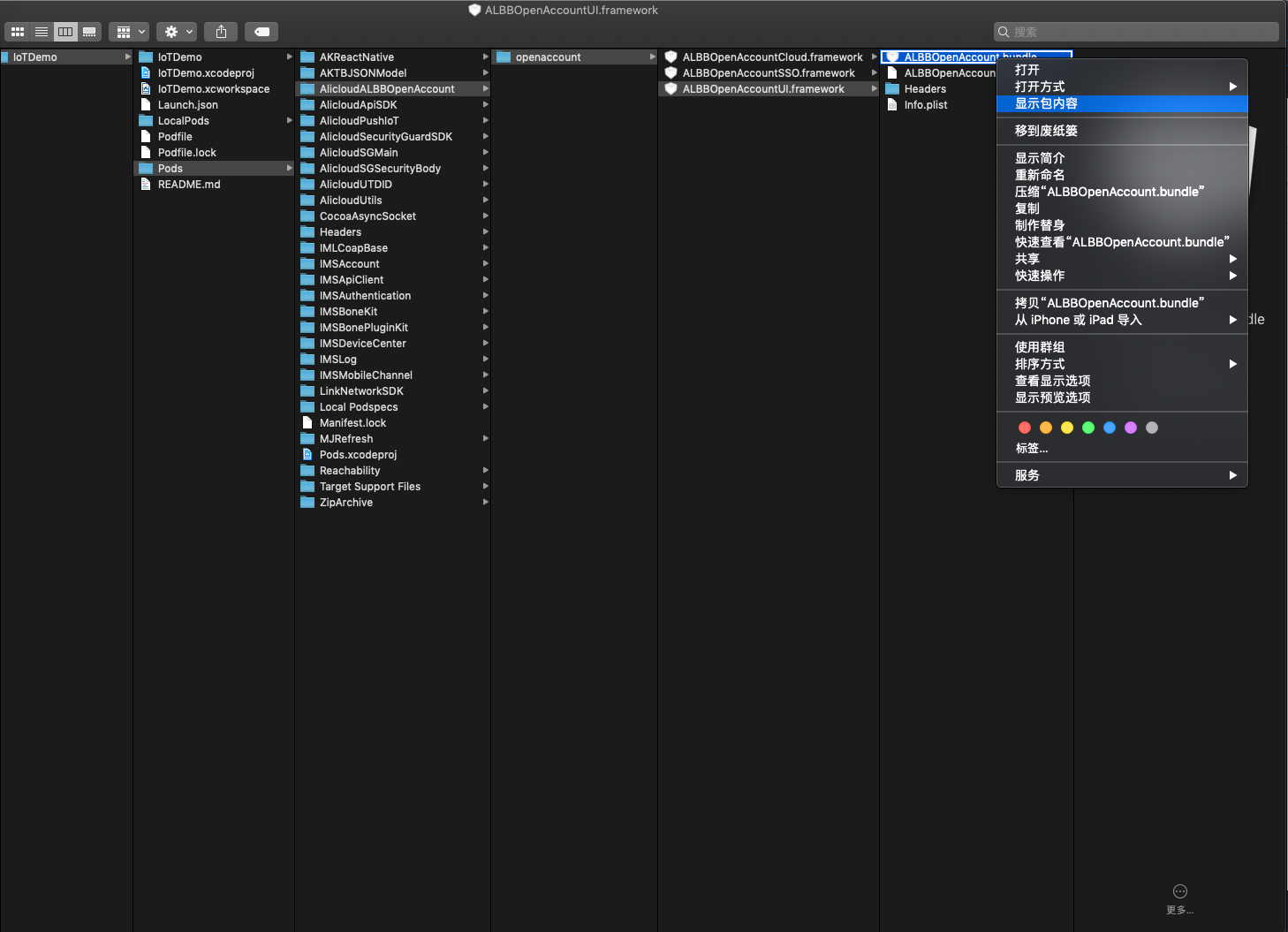Click the edit tags toolbar button
This screenshot has height=932, width=1288.
(x=261, y=32)
